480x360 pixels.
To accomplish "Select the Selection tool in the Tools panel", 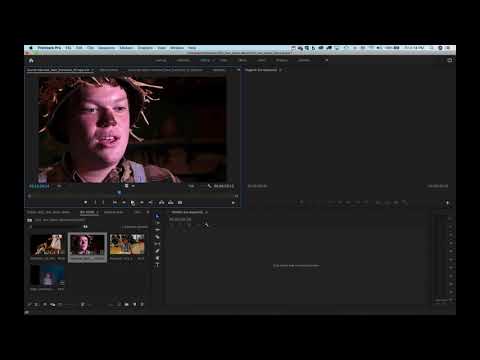I will click(157, 216).
